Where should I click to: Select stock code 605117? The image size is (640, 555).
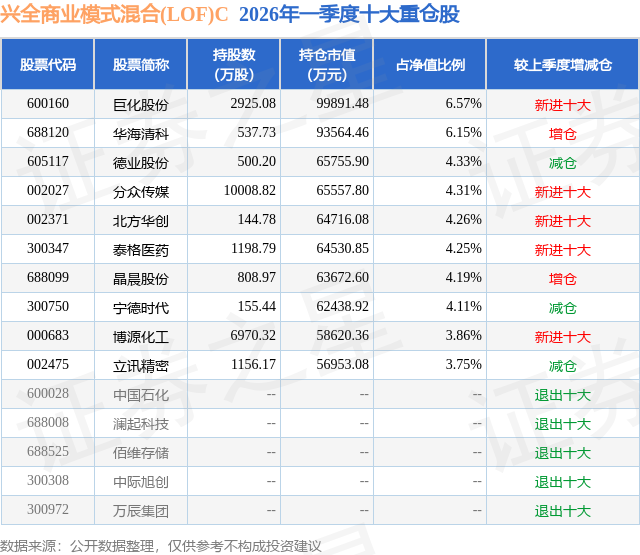coord(48,162)
